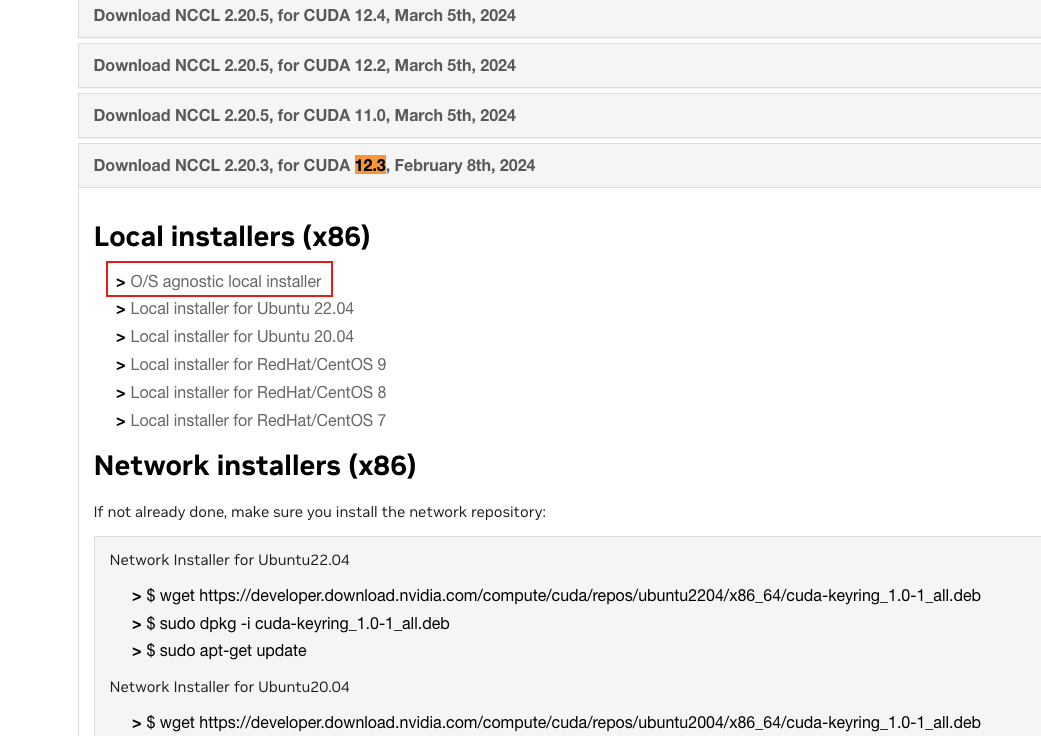The width and height of the screenshot is (1041, 736).
Task: Expand the sudo apt-get update command entry
Action: [226, 650]
